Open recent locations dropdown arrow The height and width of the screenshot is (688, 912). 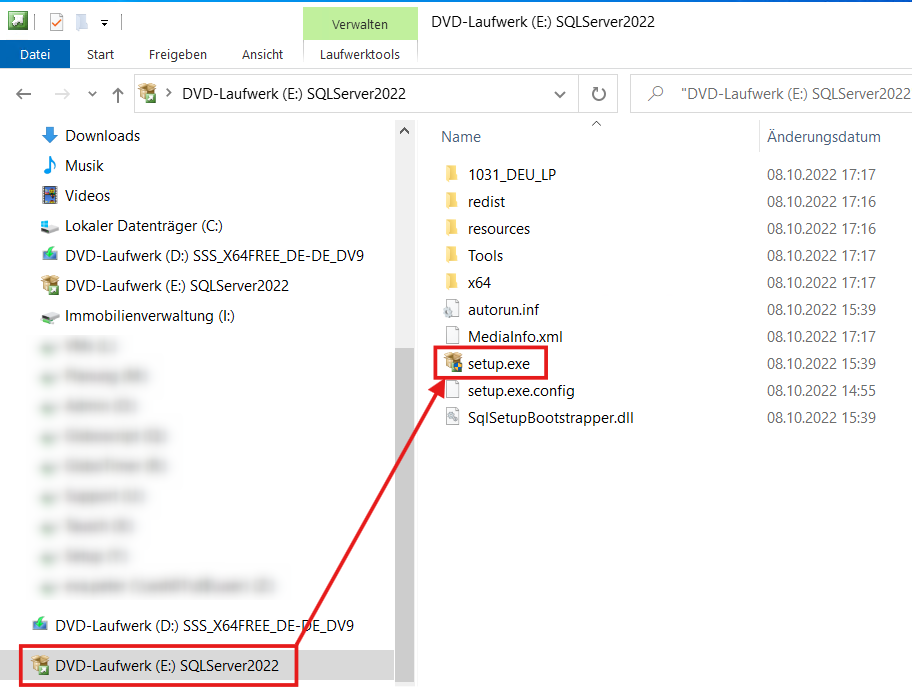92,94
